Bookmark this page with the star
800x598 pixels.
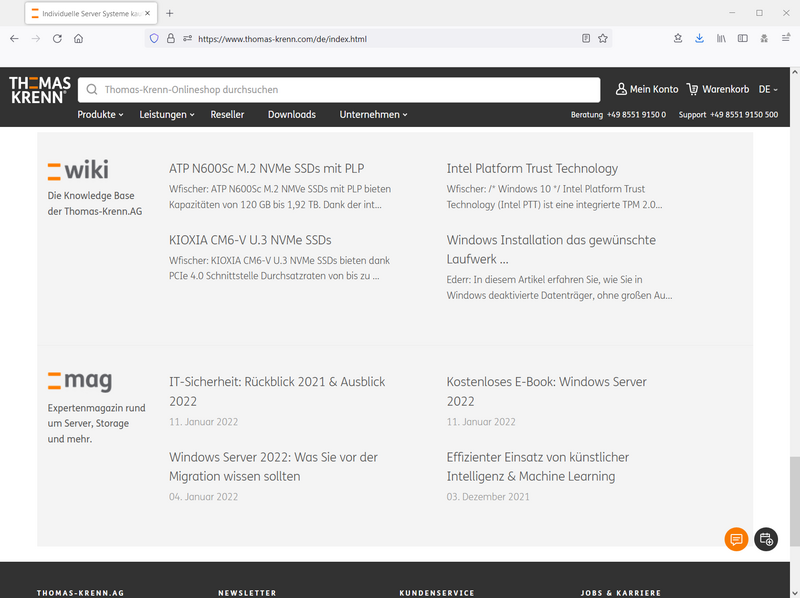click(603, 38)
